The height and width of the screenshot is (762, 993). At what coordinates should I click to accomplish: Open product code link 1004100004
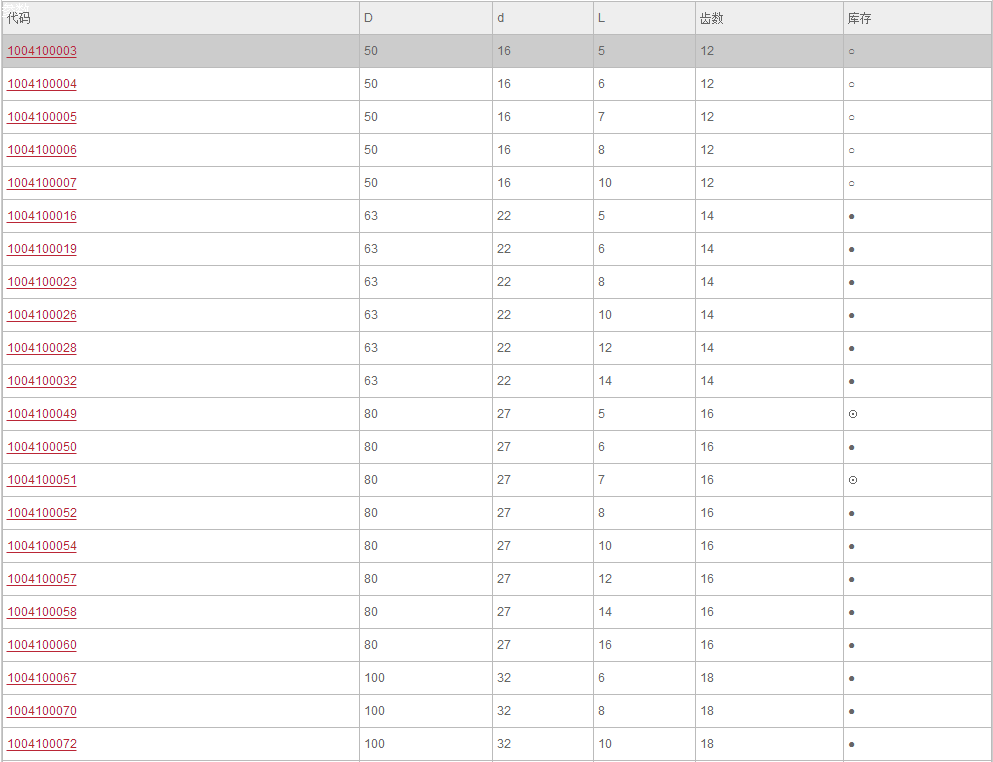pyautogui.click(x=42, y=84)
